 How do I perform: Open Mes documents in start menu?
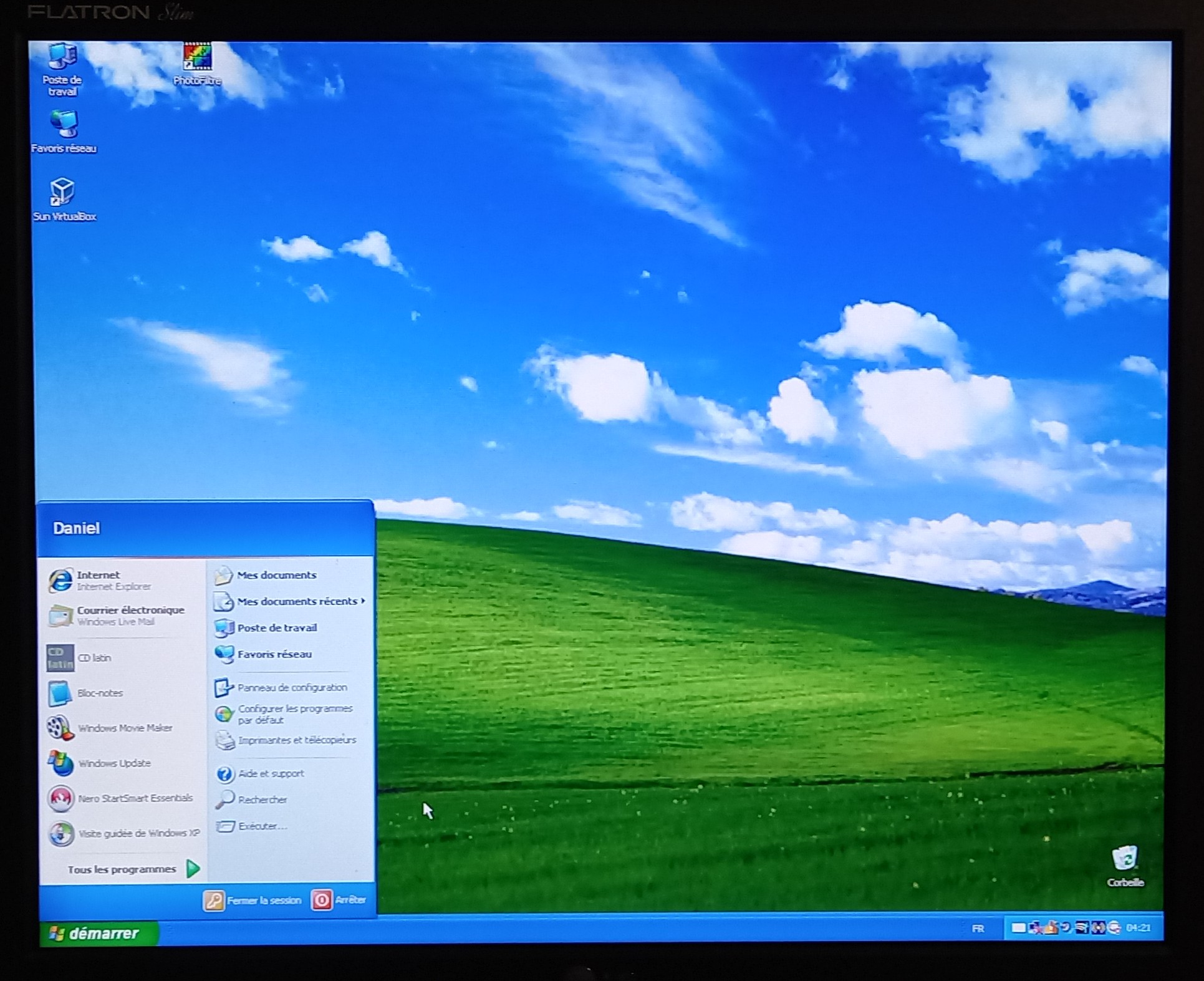click(276, 575)
